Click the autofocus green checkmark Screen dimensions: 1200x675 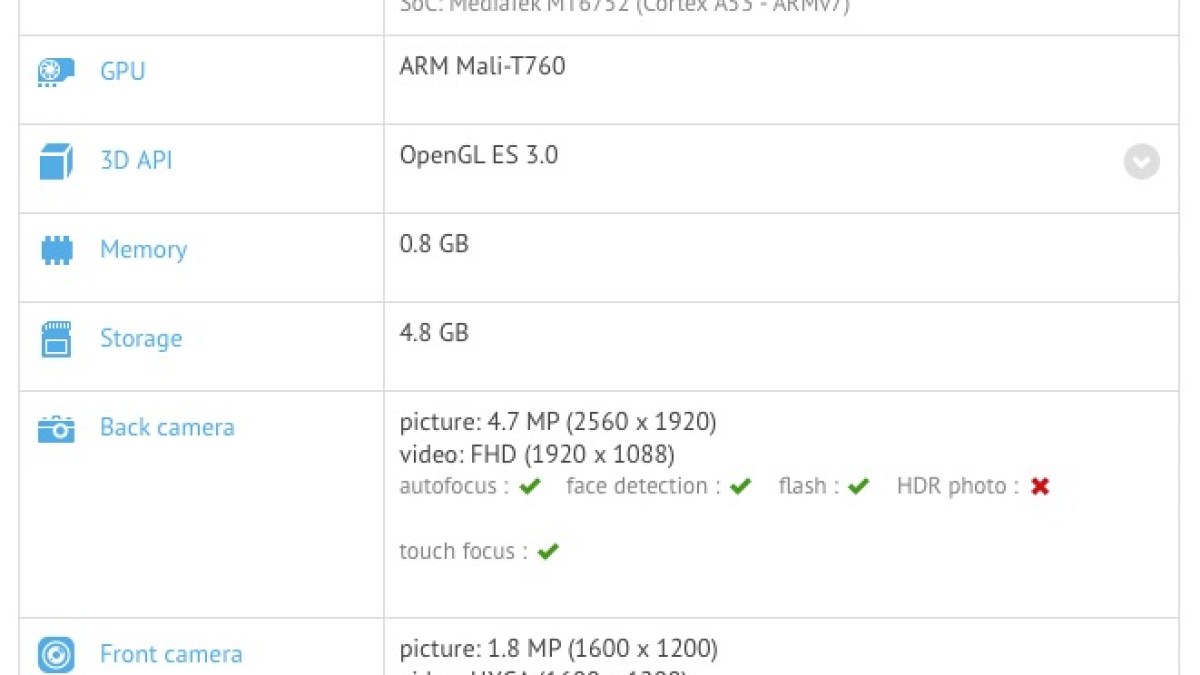(530, 487)
